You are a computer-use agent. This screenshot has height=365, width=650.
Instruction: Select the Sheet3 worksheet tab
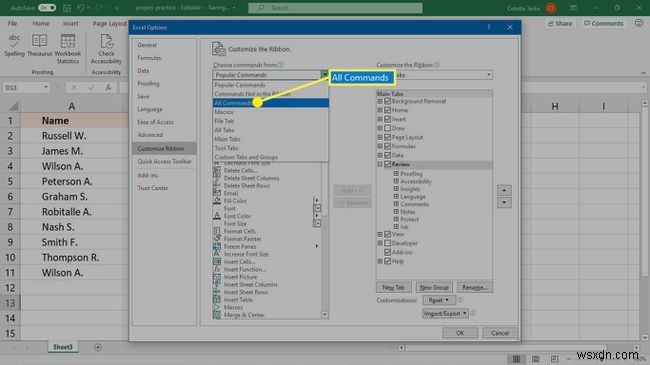pos(63,347)
